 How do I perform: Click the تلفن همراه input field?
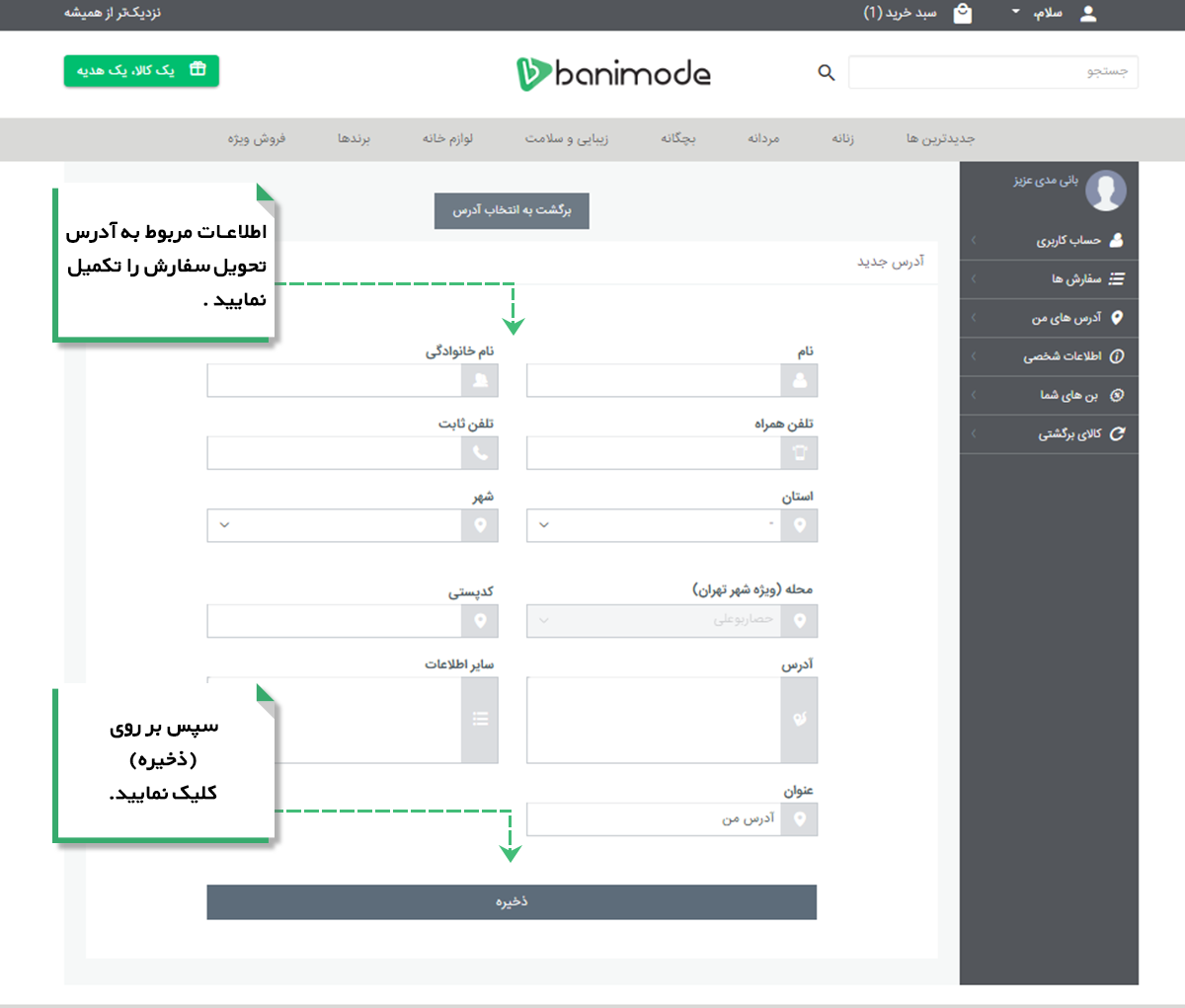click(654, 453)
